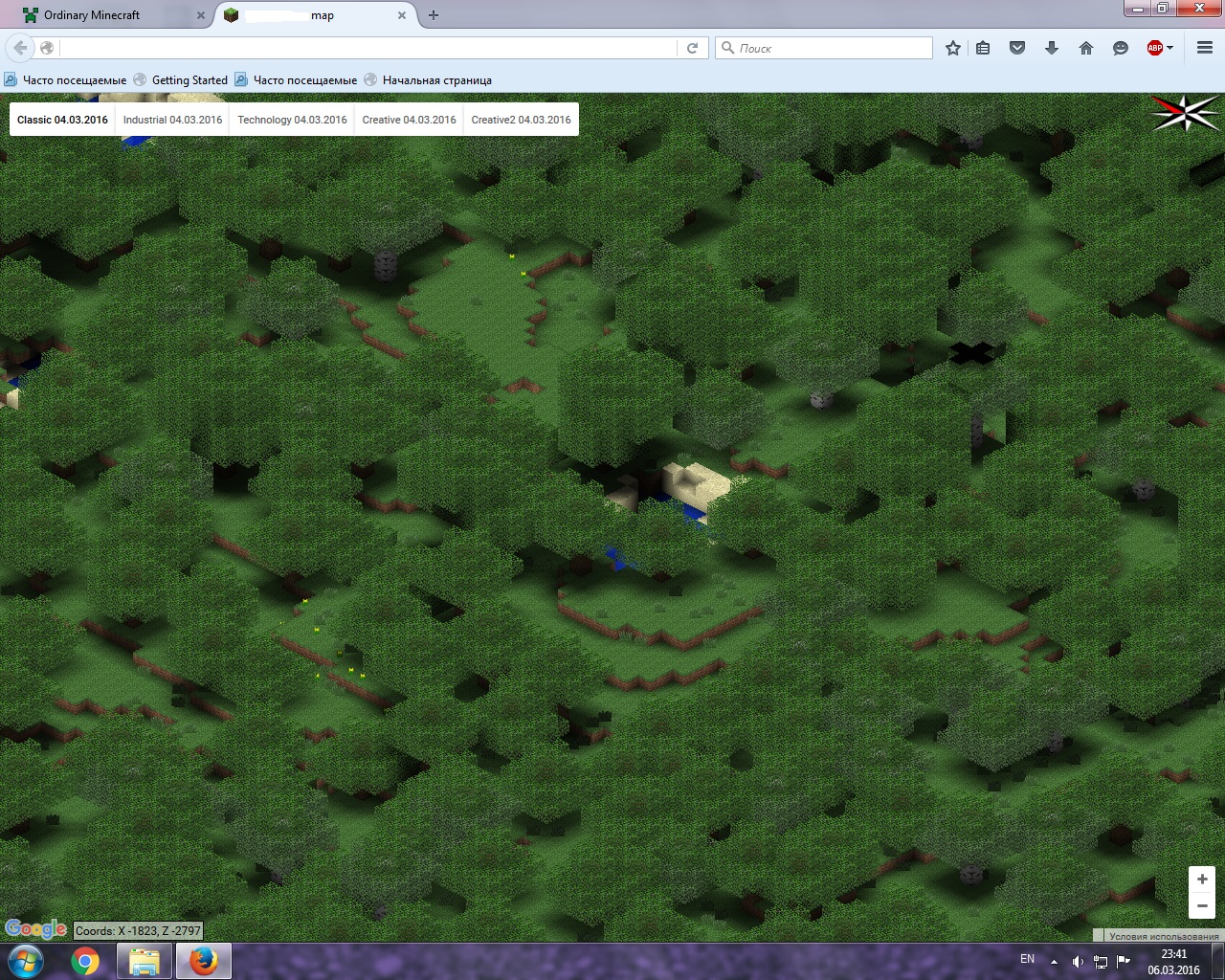Launch Google Chrome from the taskbar
The height and width of the screenshot is (980, 1225).
(x=85, y=961)
